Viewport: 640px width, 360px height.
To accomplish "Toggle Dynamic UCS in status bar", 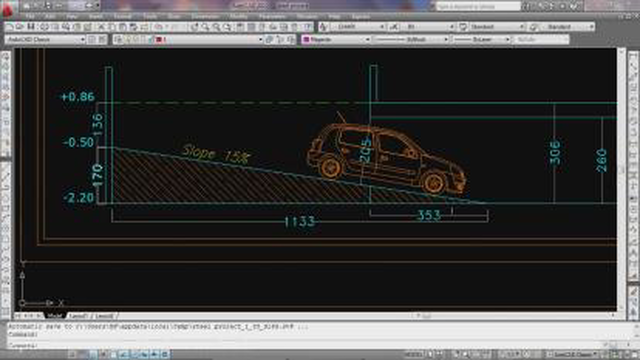I will [x=134, y=354].
